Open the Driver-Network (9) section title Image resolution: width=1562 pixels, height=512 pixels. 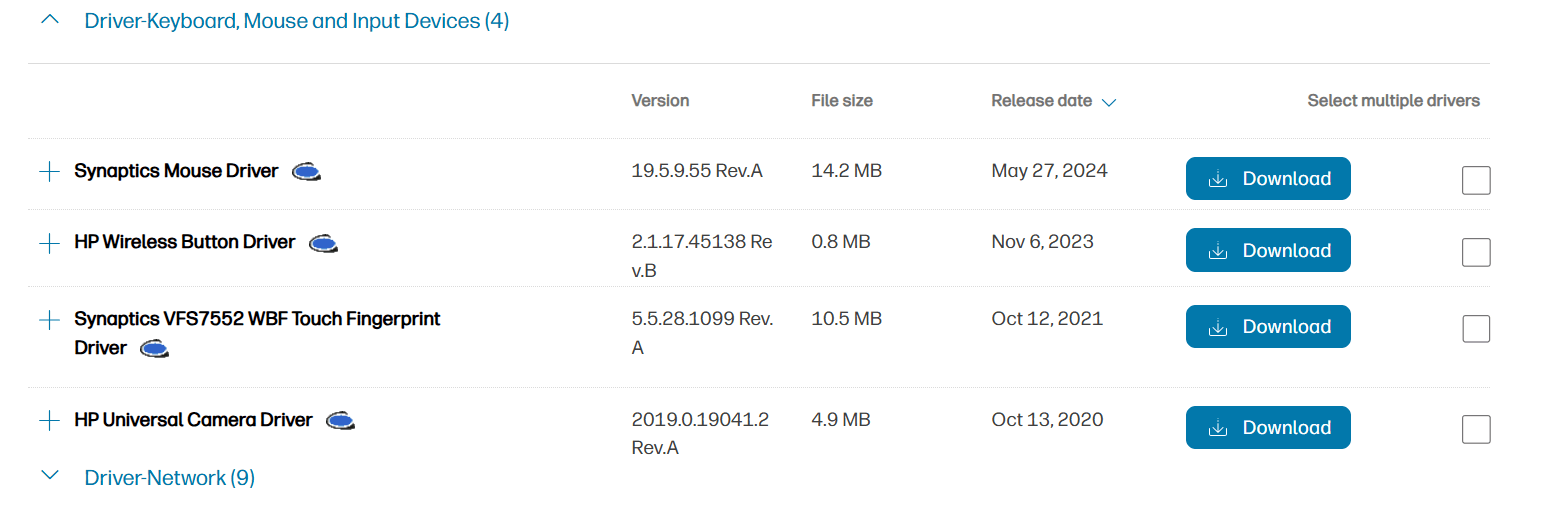point(169,478)
